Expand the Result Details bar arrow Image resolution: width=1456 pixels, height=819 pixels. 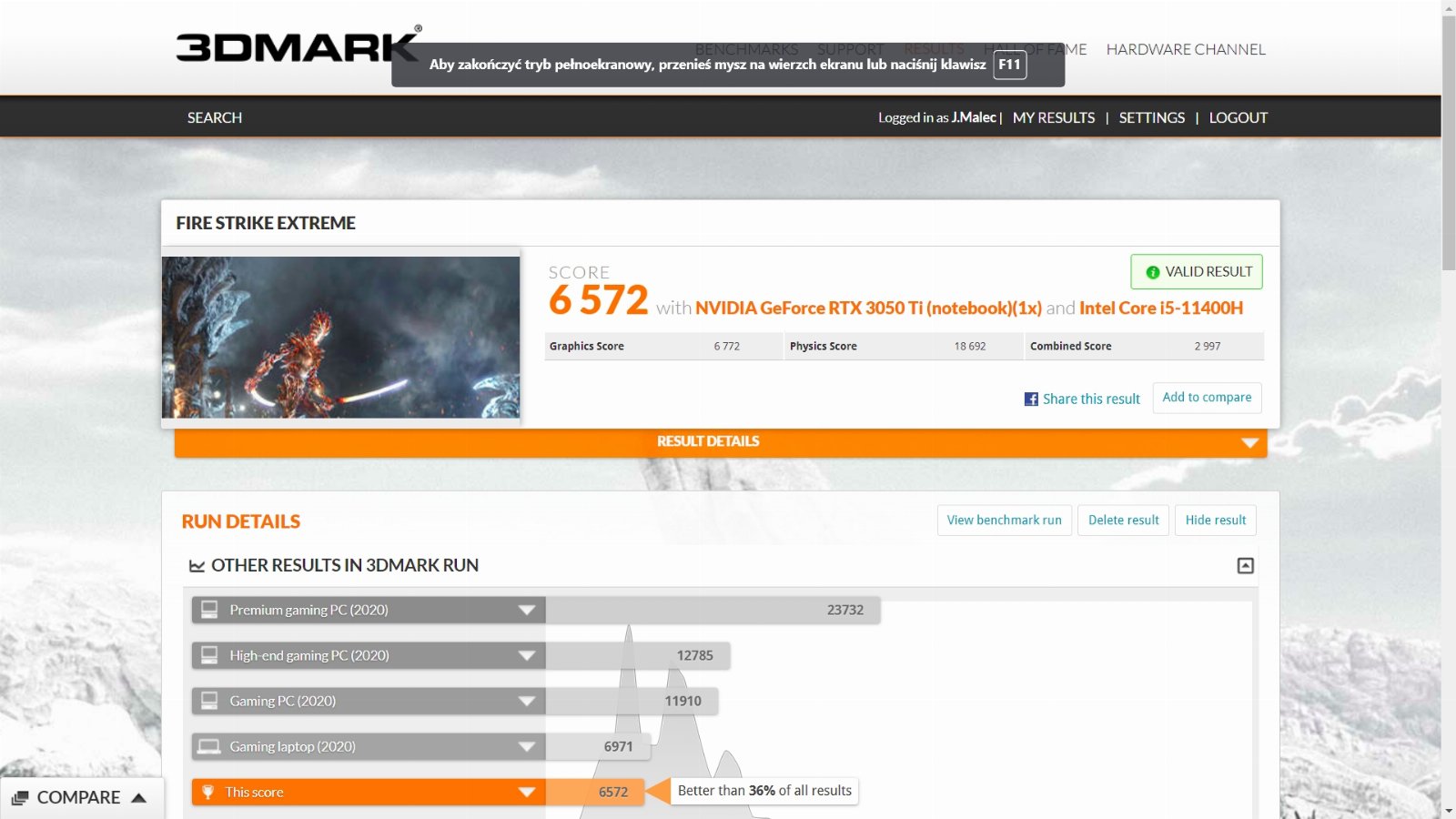pyautogui.click(x=1249, y=442)
